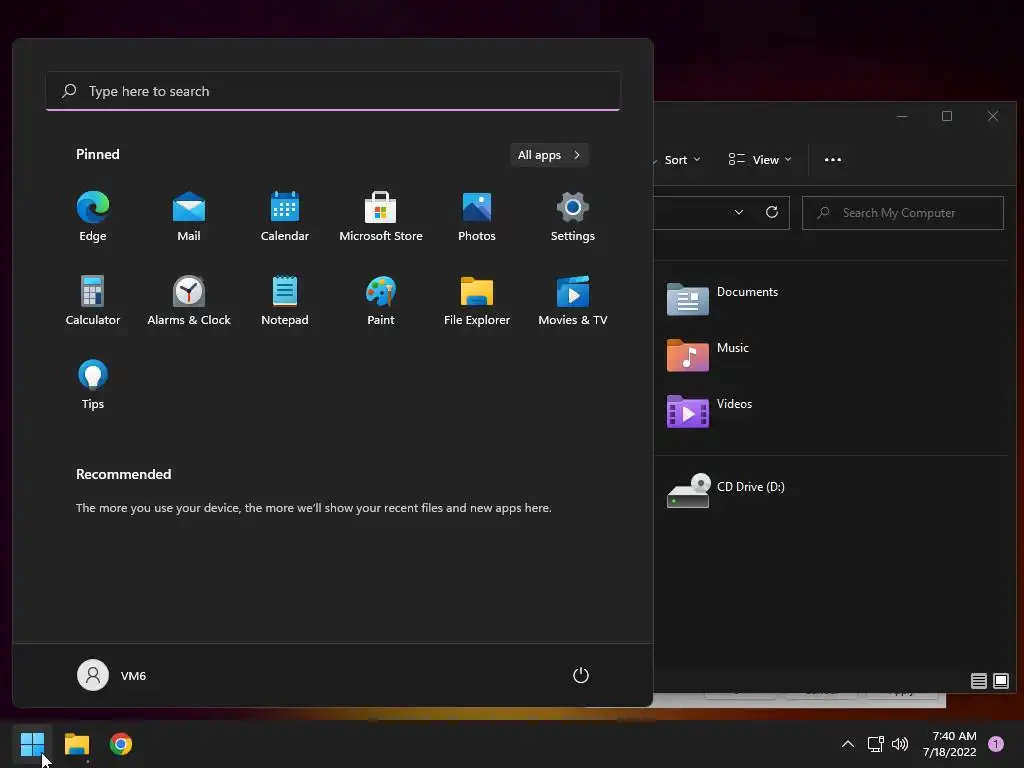
Task: Launch the Paint app
Action: 381,300
